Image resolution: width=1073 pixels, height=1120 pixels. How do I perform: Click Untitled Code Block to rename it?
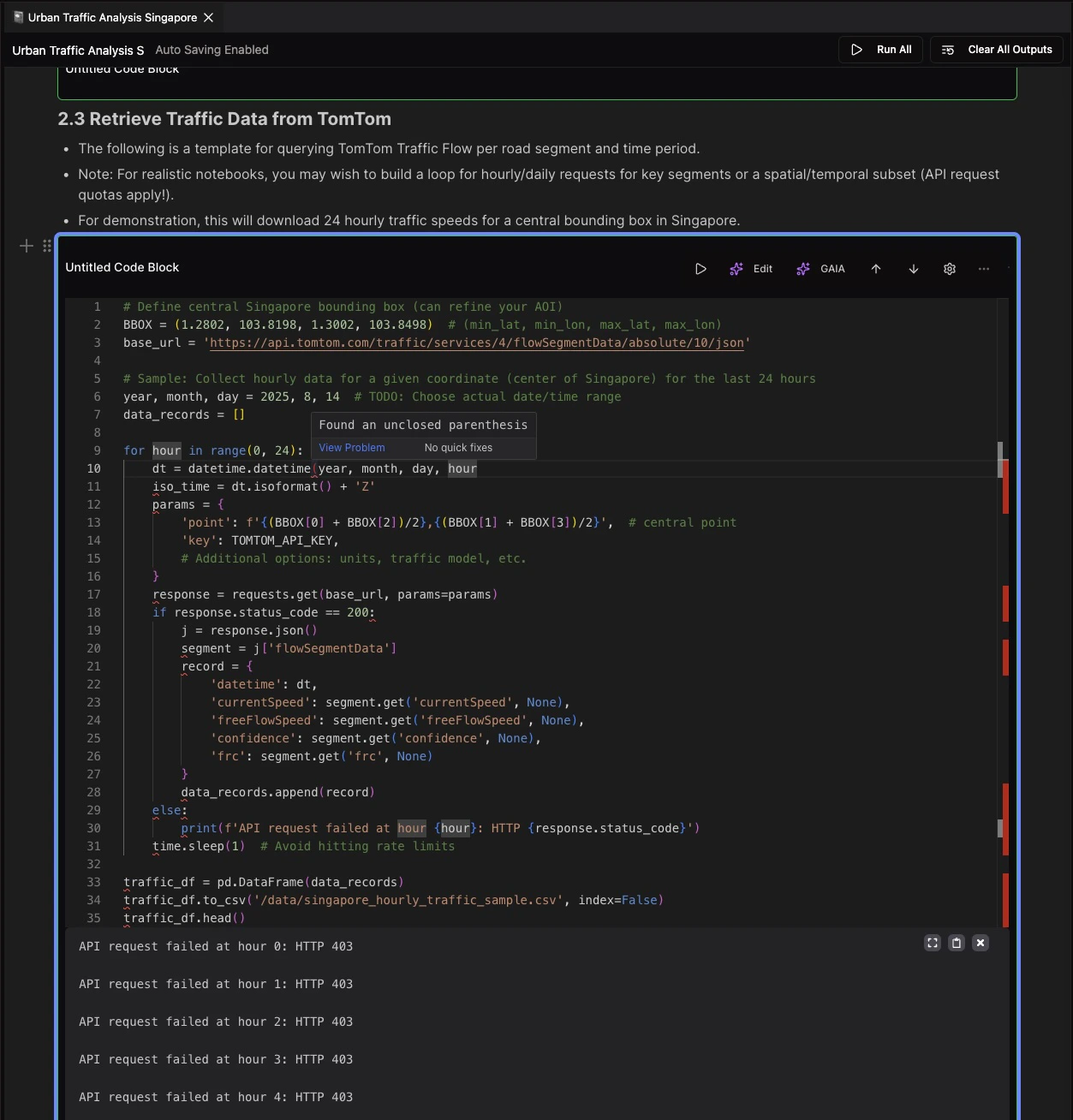(x=122, y=267)
